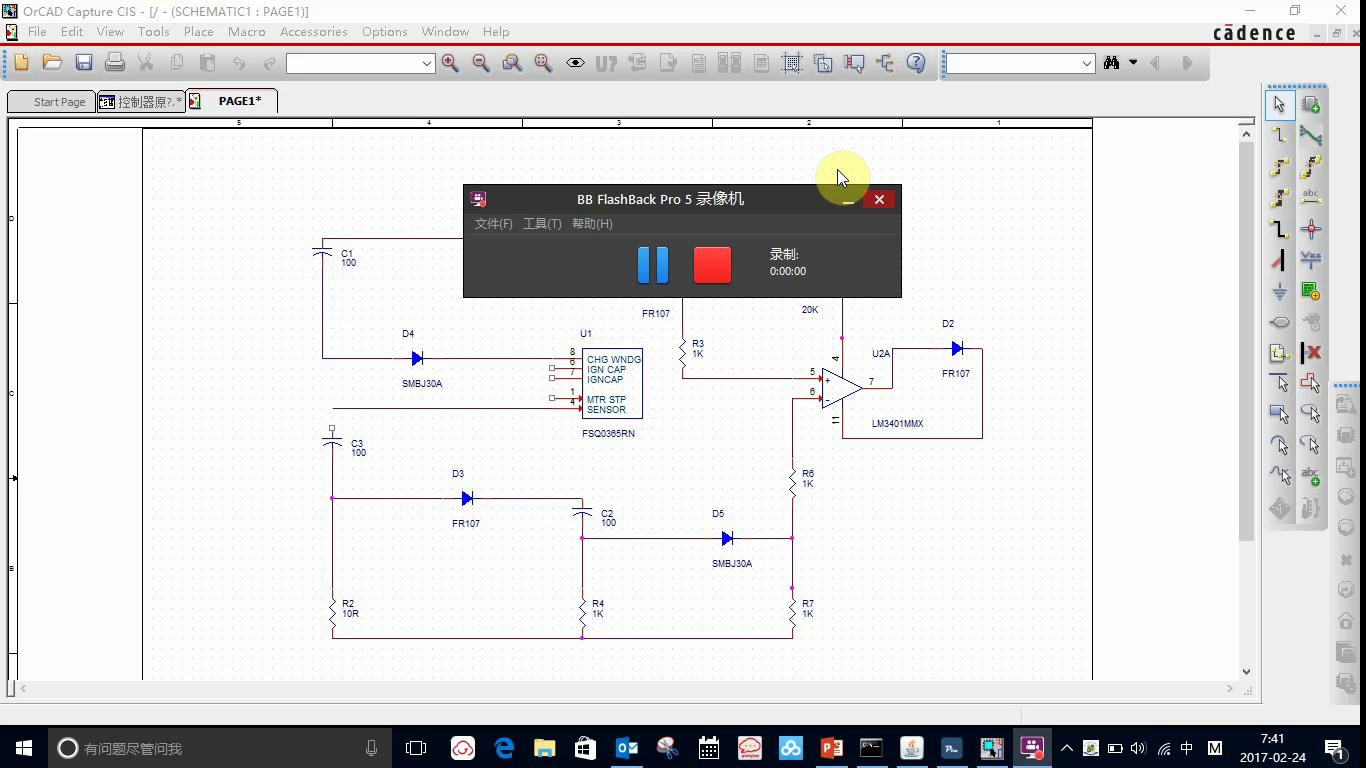Image resolution: width=1366 pixels, height=768 pixels.
Task: Open the notification action center icon
Action: (1335, 748)
